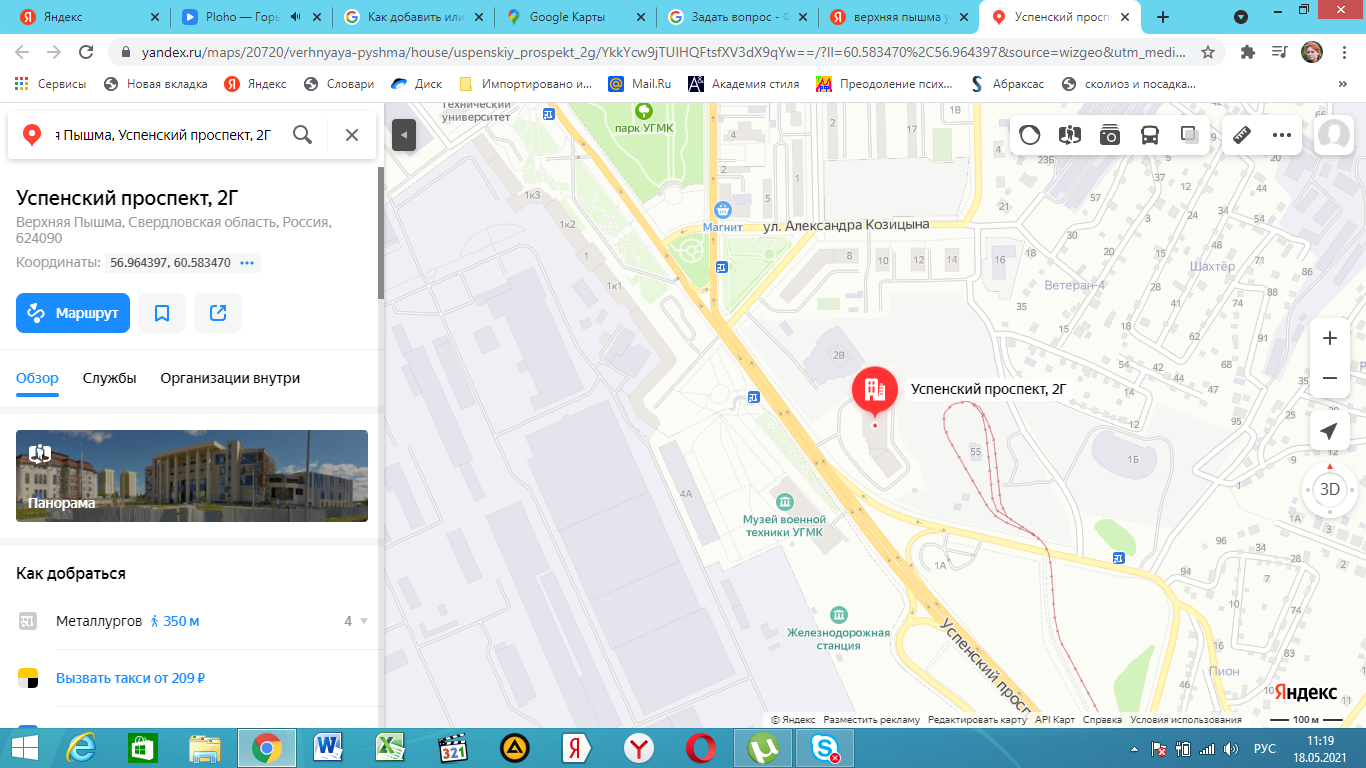Reload the page with the refresh icon
Image resolution: width=1366 pixels, height=768 pixels.
click(x=85, y=52)
